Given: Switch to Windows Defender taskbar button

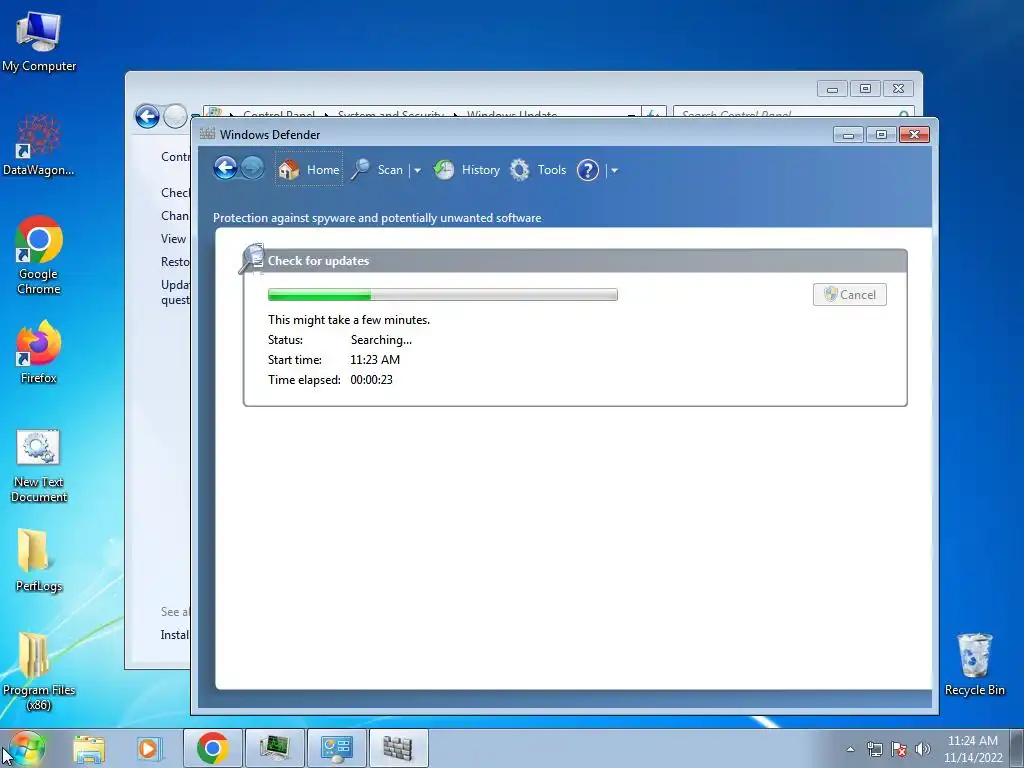Looking at the screenshot, I should click(x=398, y=748).
